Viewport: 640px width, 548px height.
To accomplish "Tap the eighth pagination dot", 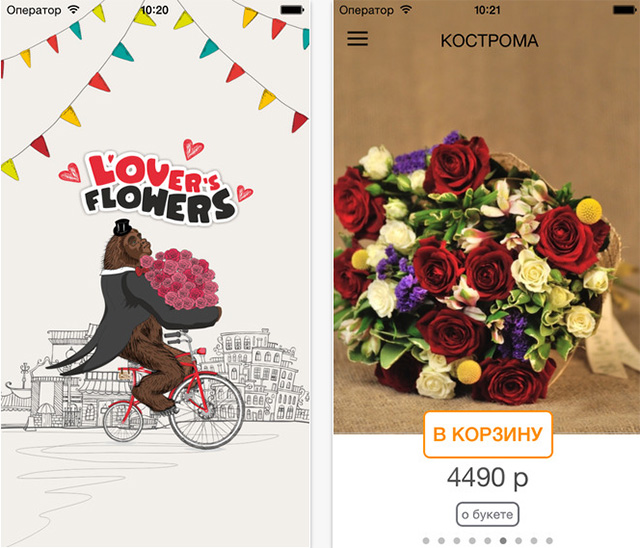I will [534, 541].
